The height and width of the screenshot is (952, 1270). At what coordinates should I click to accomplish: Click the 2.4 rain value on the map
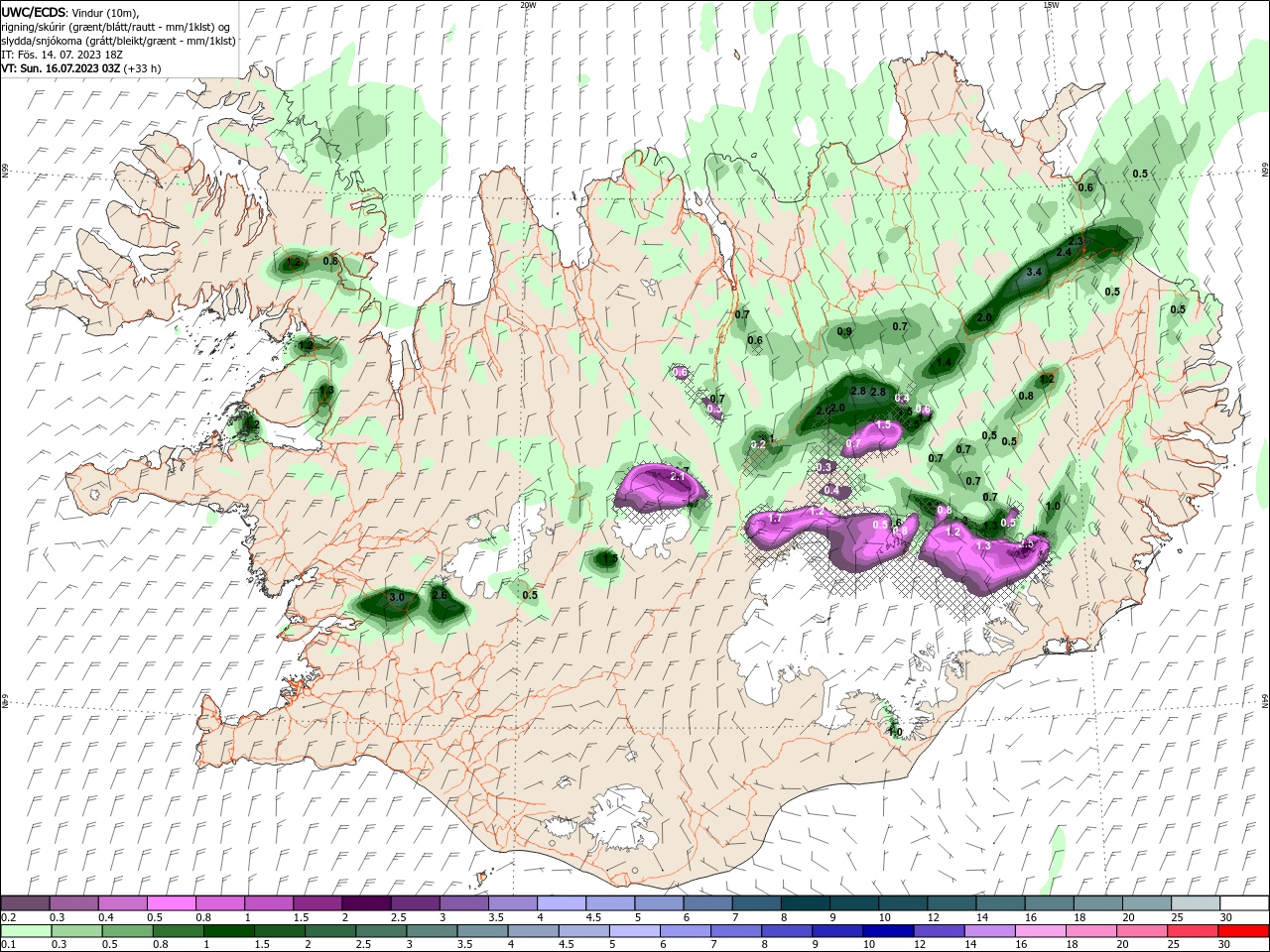click(1064, 252)
